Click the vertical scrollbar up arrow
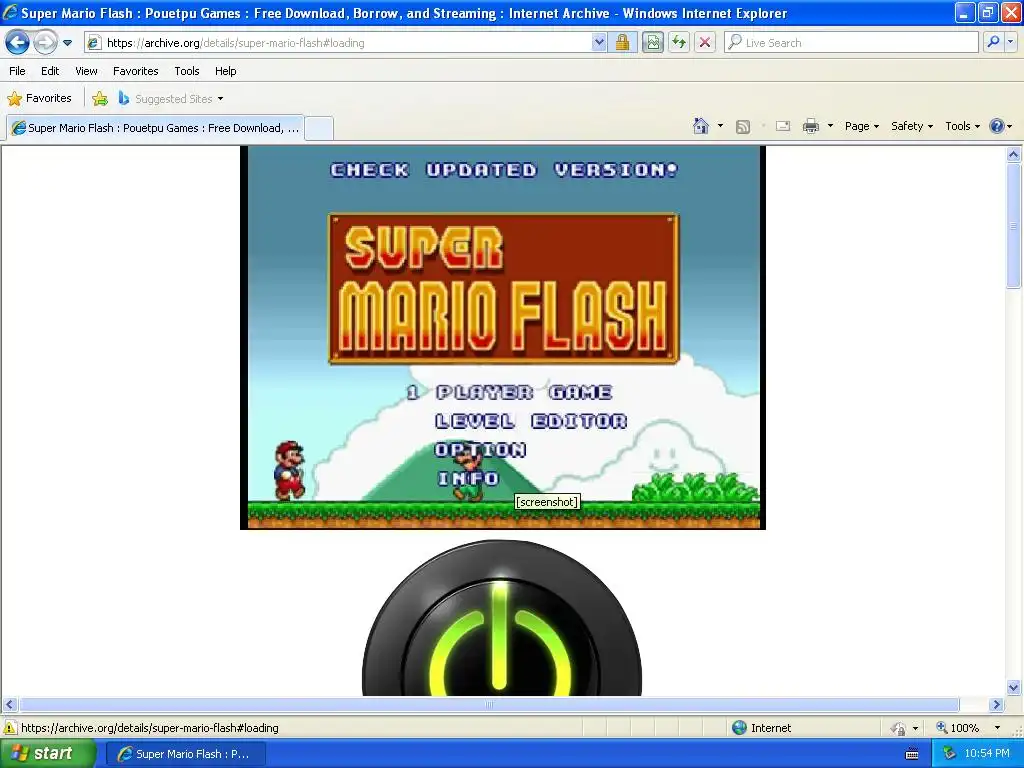Viewport: 1024px width, 768px height. coord(1014,155)
